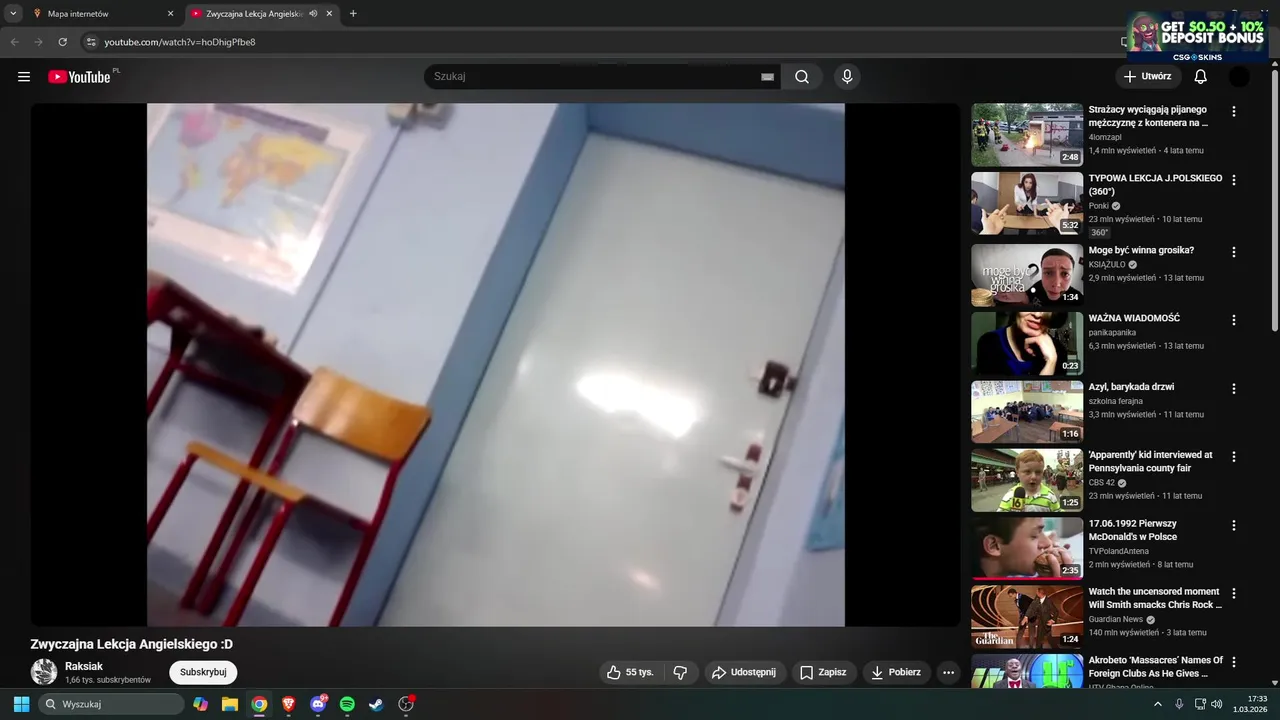The height and width of the screenshot is (720, 1280).
Task: Go to the YouTube home logo
Action: point(79,77)
